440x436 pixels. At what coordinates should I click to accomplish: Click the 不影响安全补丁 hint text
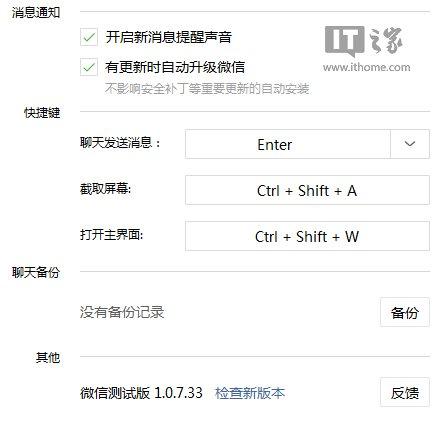[207, 89]
